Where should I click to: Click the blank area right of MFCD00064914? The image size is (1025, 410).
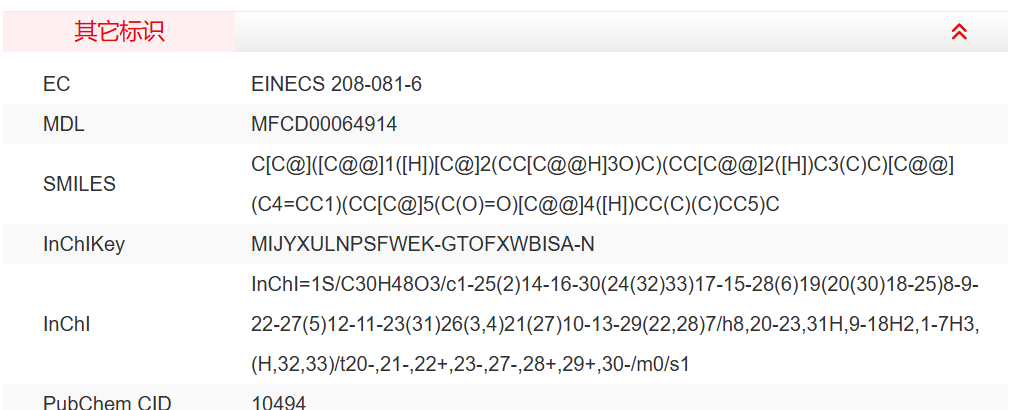(700, 125)
